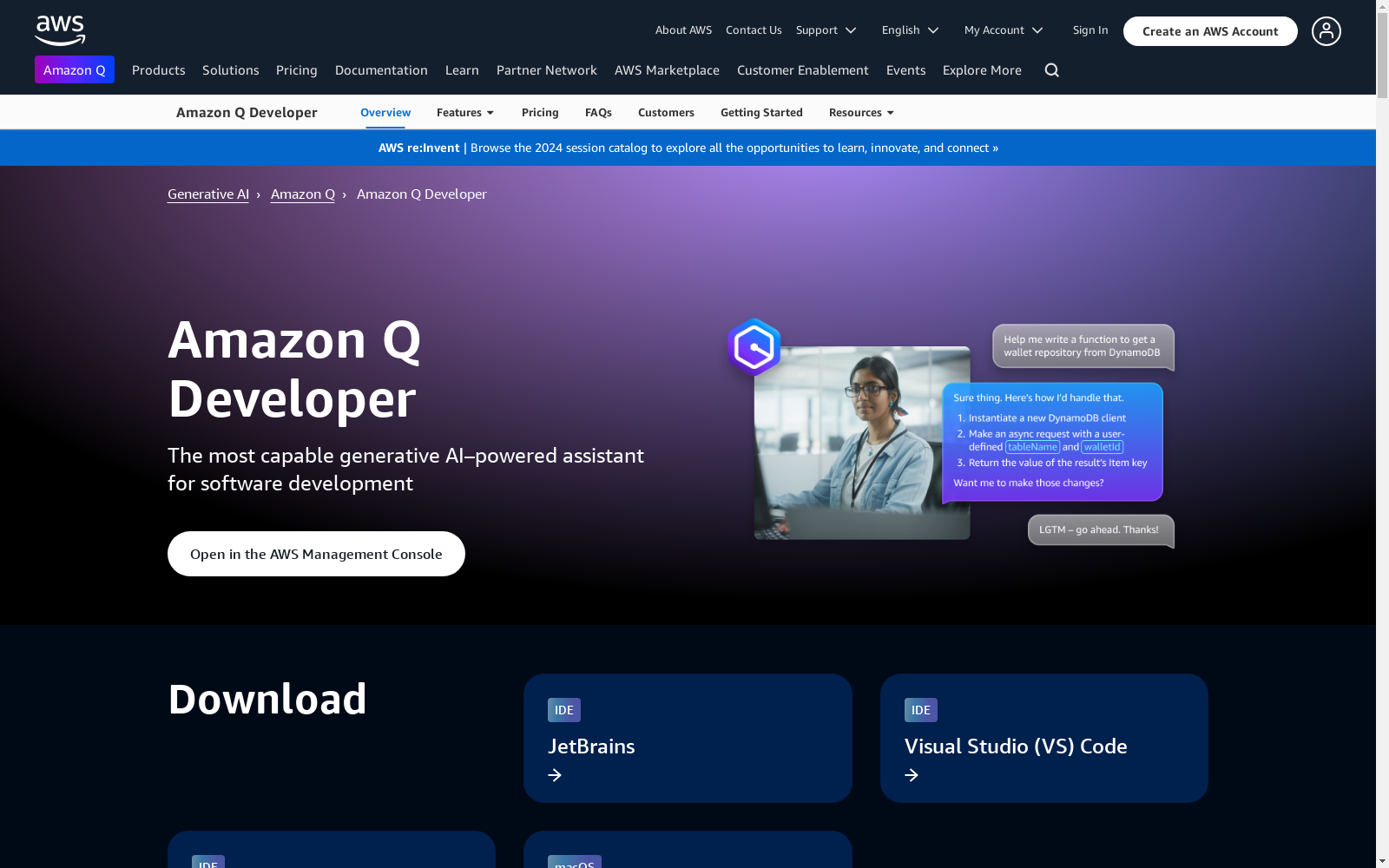Switch to the Getting Started tab
The height and width of the screenshot is (868, 1389).
pos(761,113)
